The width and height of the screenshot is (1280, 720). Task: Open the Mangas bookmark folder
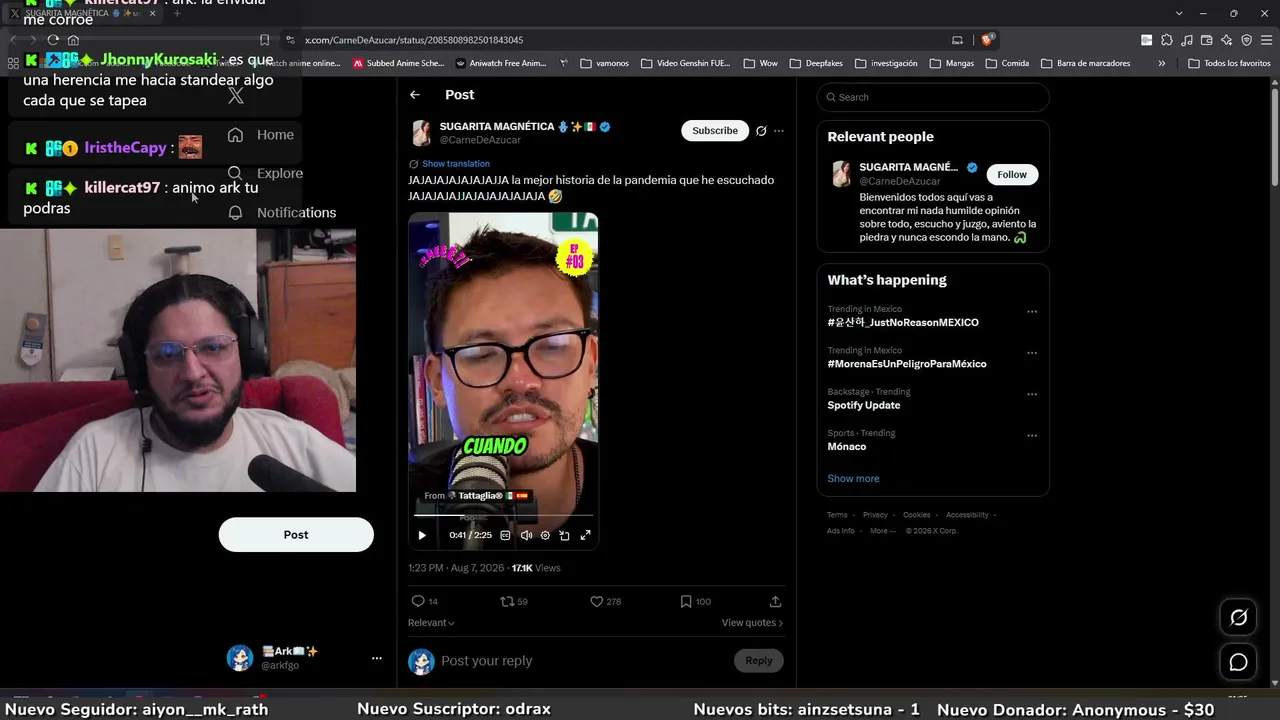click(952, 63)
